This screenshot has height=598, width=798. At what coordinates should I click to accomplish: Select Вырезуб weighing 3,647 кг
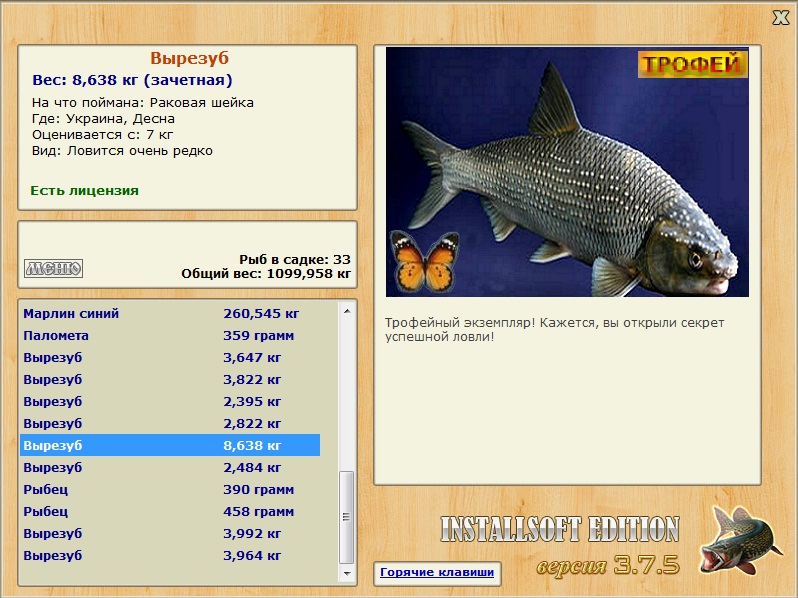(170, 357)
